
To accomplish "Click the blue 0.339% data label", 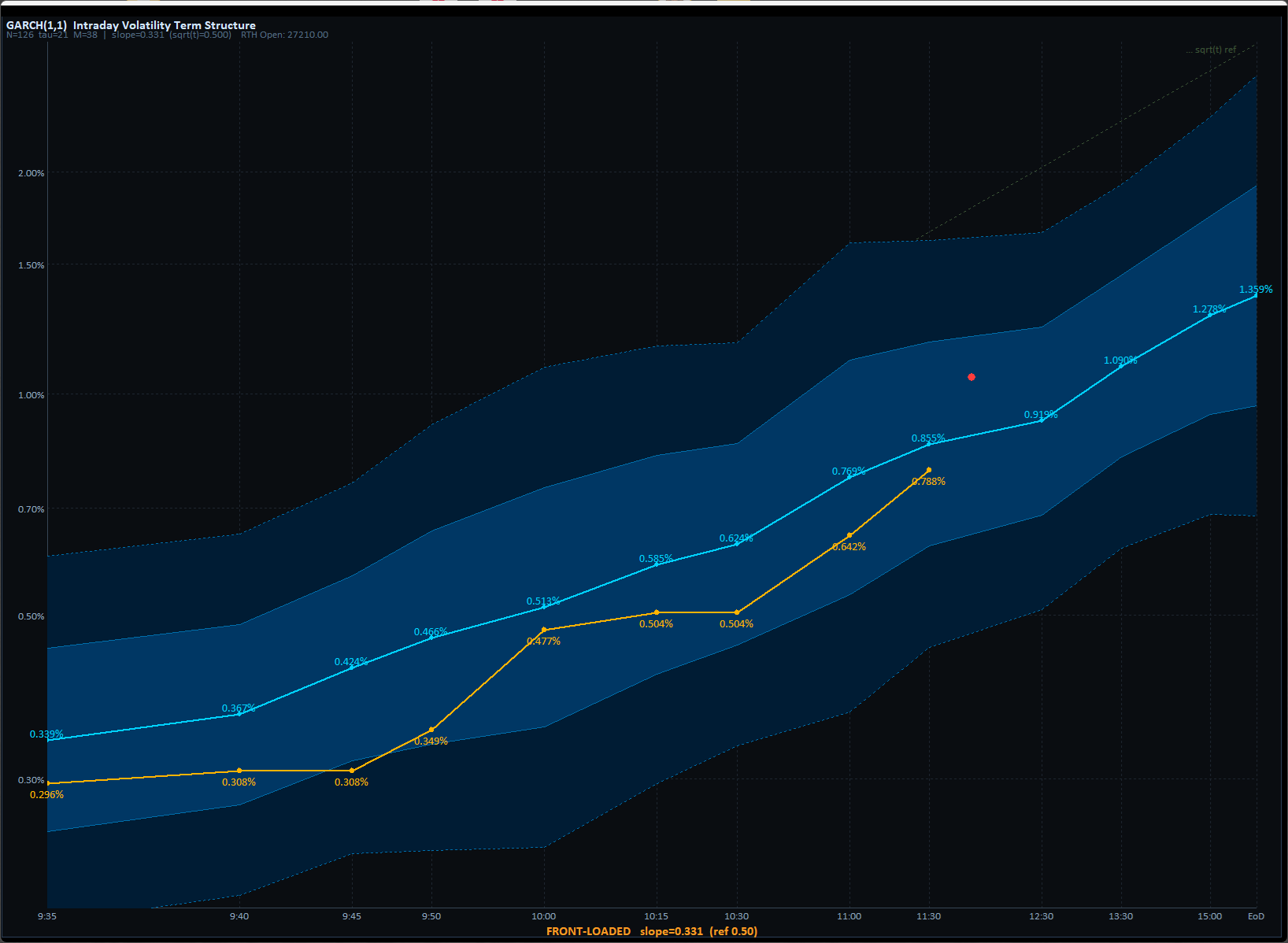I will click(x=47, y=734).
